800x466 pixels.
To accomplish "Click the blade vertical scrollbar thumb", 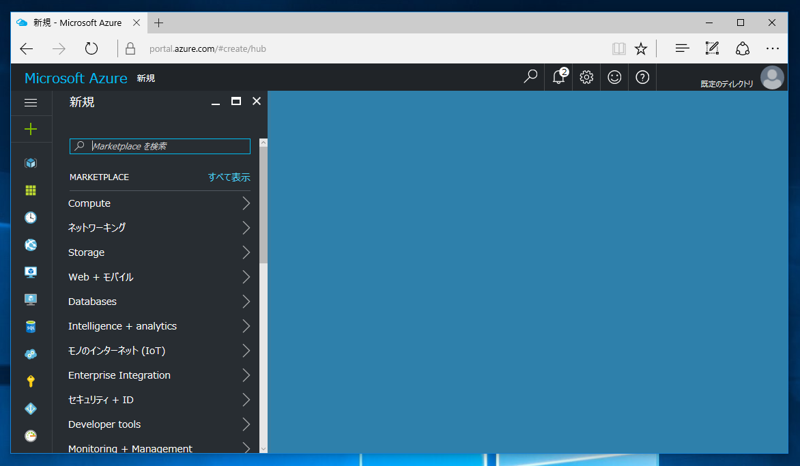I will pyautogui.click(x=263, y=205).
